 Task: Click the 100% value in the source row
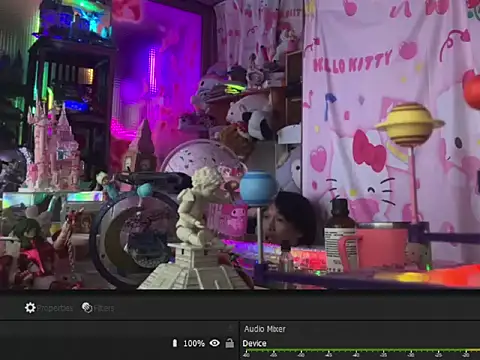pyautogui.click(x=194, y=343)
